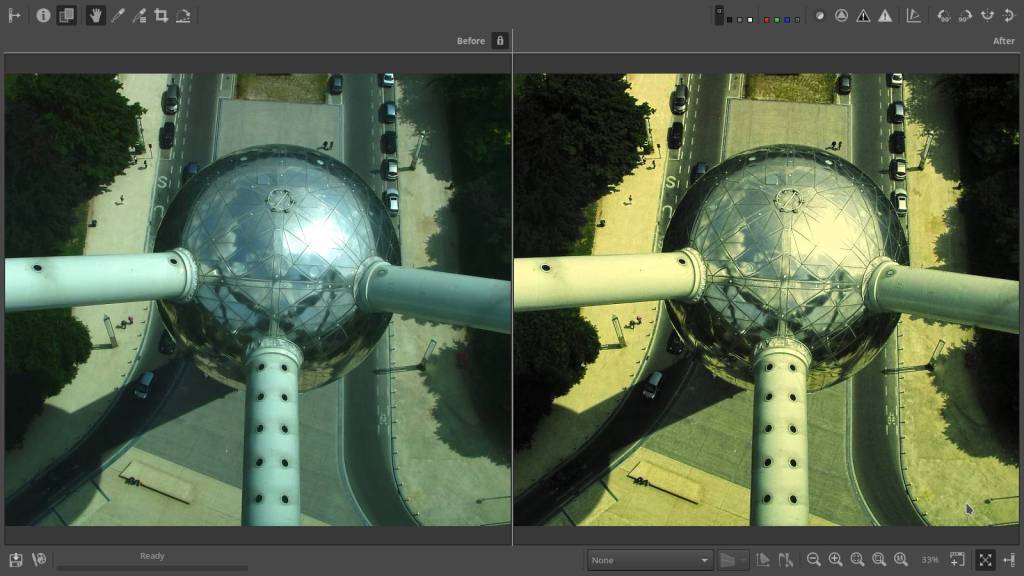Toggle the Before/After comparison view
The width and height of the screenshot is (1024, 576).
(x=66, y=15)
